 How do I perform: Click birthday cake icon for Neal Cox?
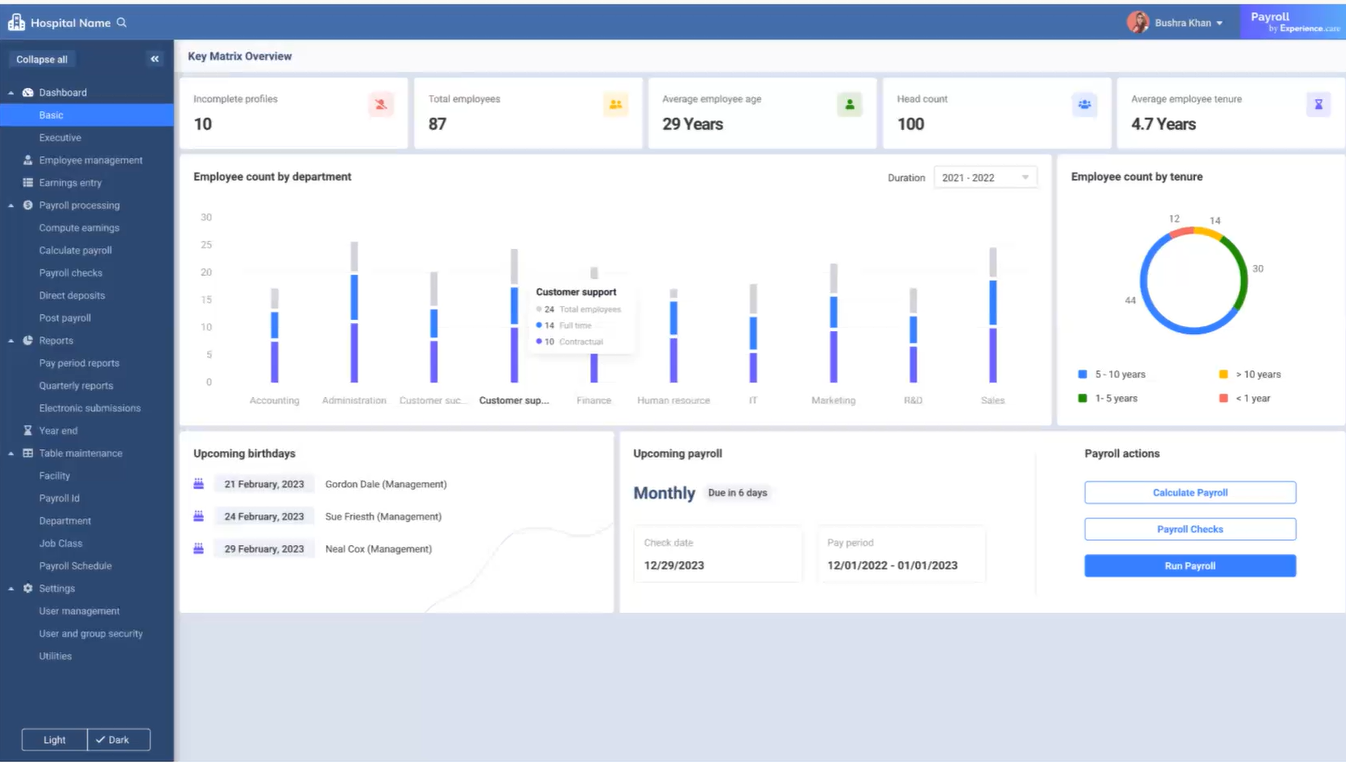[198, 548]
